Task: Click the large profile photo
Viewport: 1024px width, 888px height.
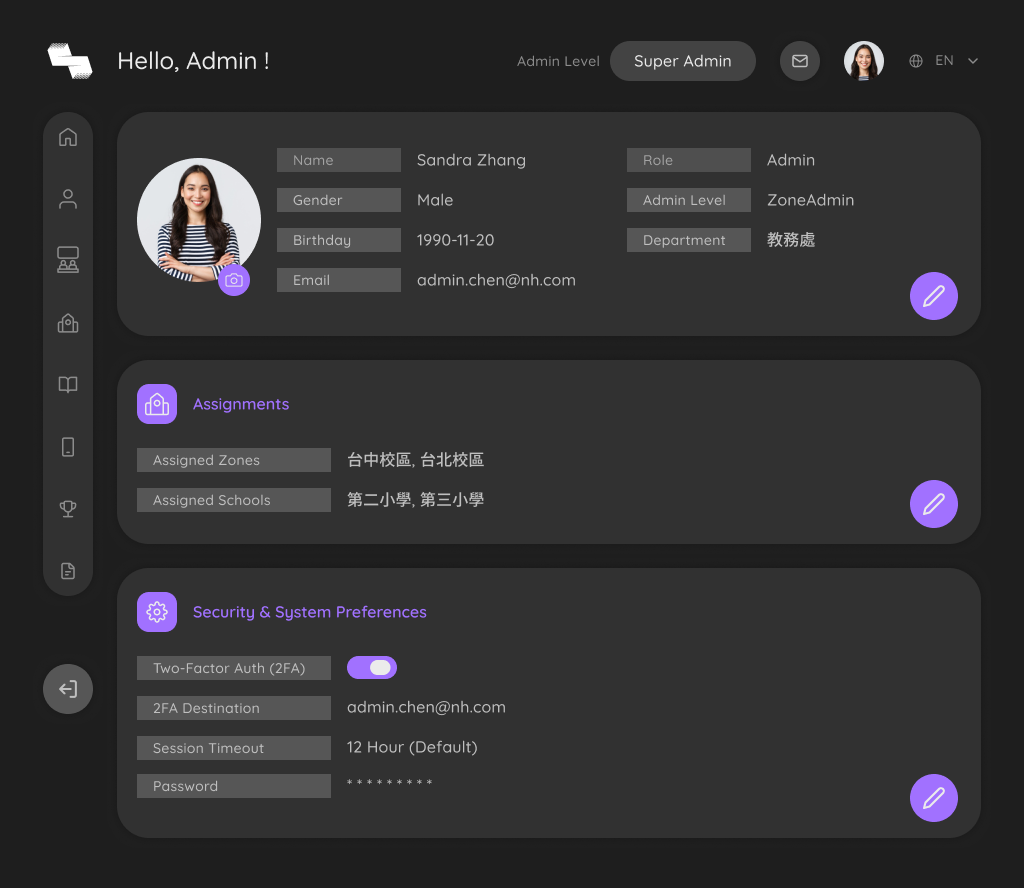Action: click(x=199, y=219)
